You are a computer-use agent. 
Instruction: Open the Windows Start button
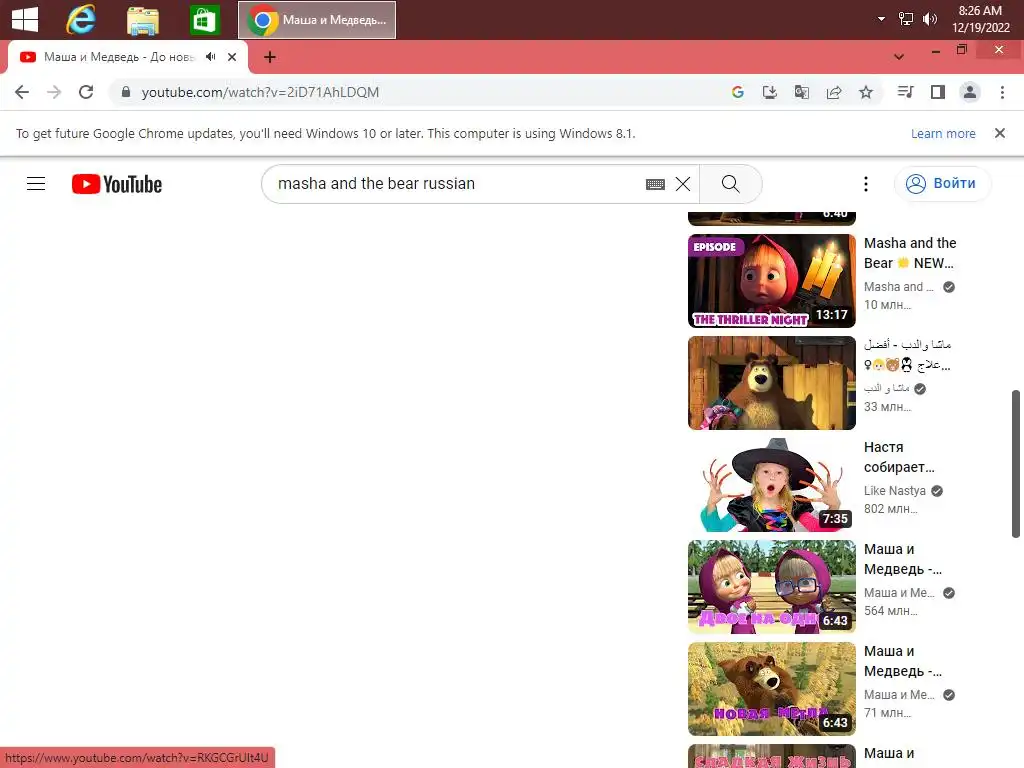25,20
